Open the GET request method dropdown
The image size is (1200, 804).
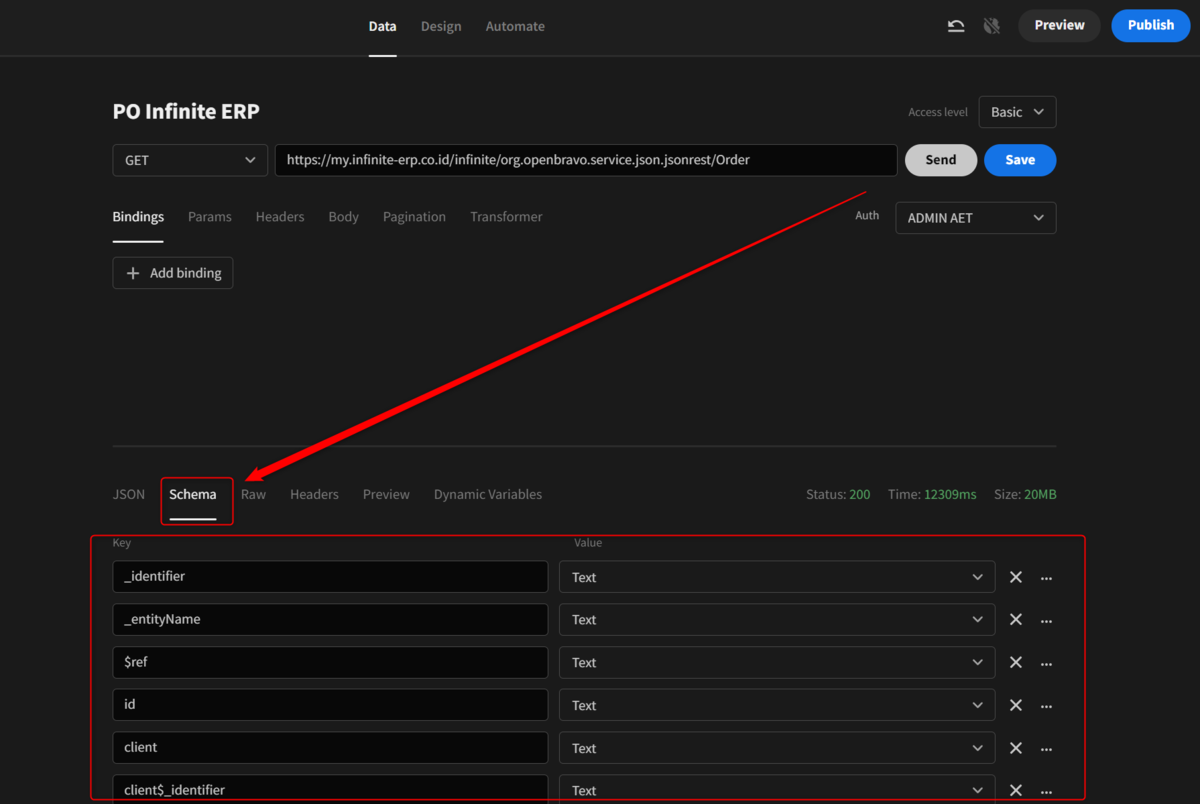coord(190,160)
